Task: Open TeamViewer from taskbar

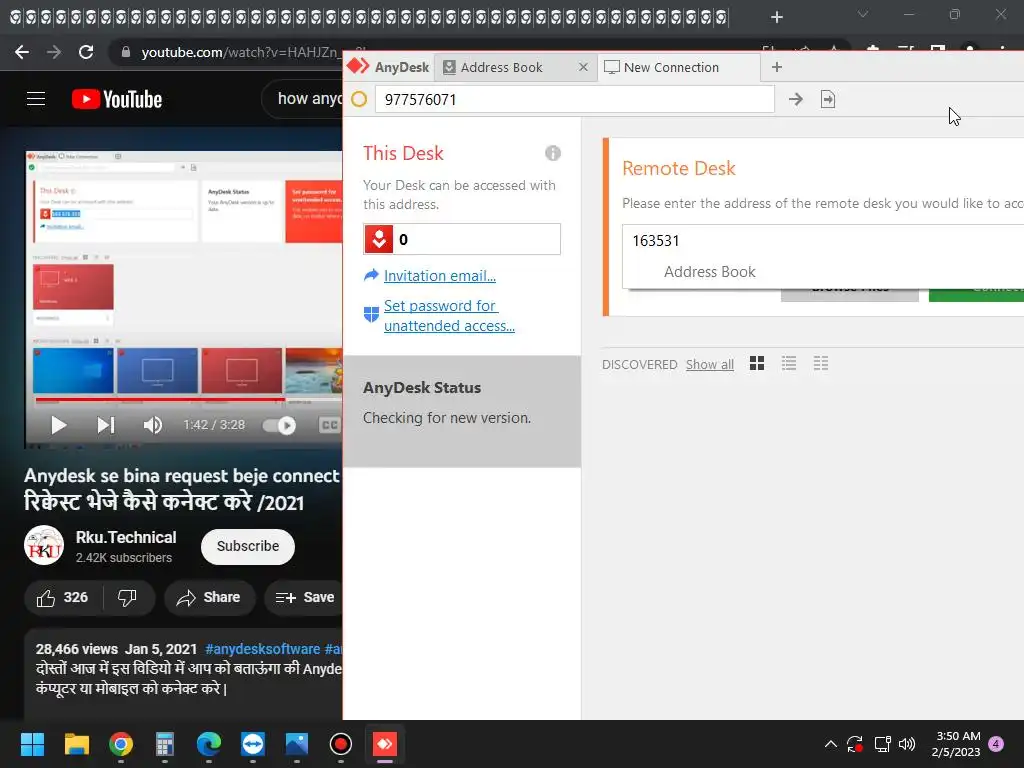Action: [253, 744]
